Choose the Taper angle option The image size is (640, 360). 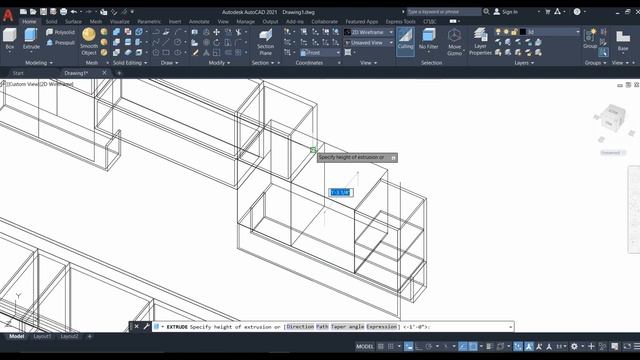[347, 327]
